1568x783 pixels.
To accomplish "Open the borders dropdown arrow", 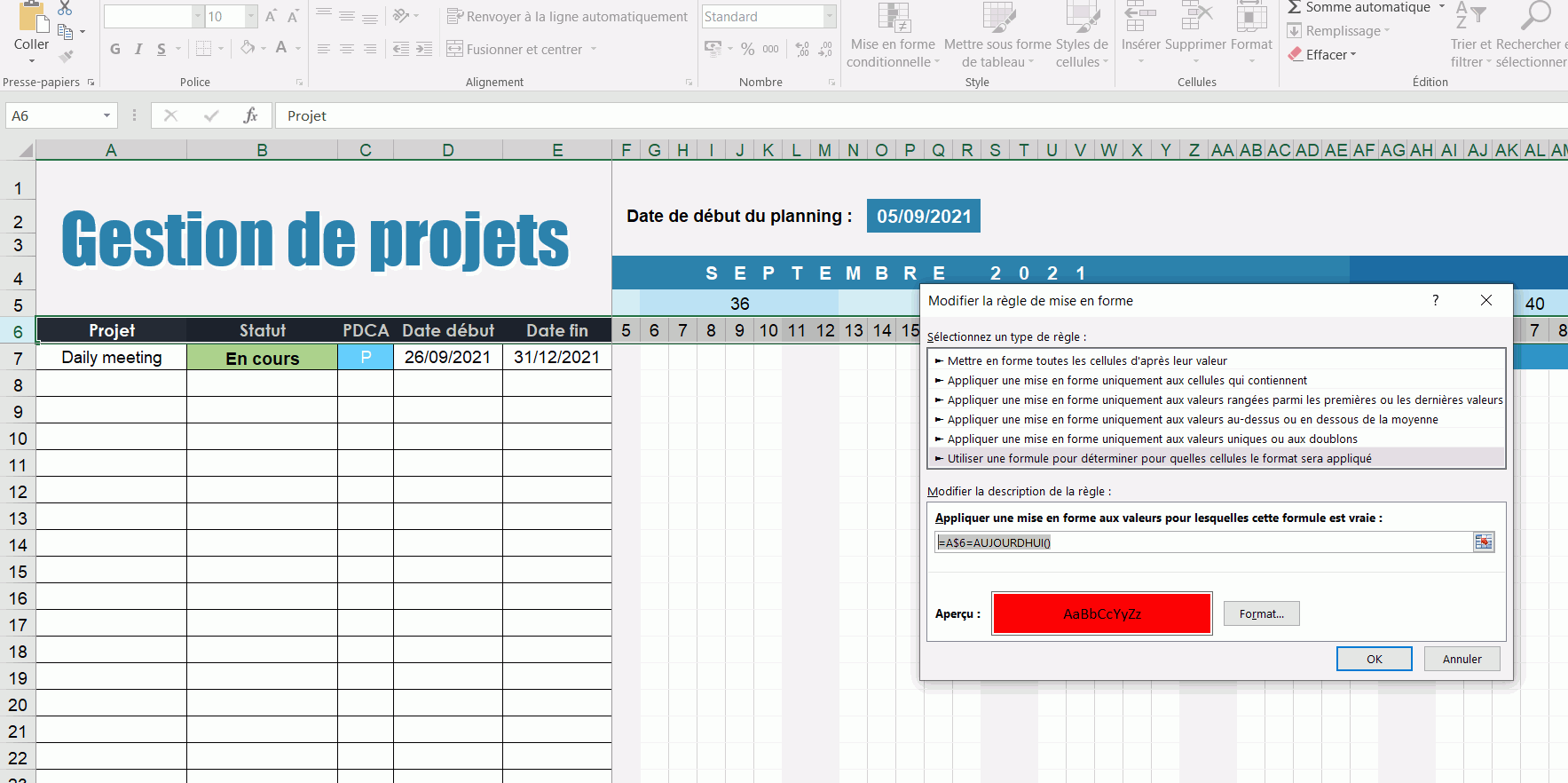I will coord(221,49).
